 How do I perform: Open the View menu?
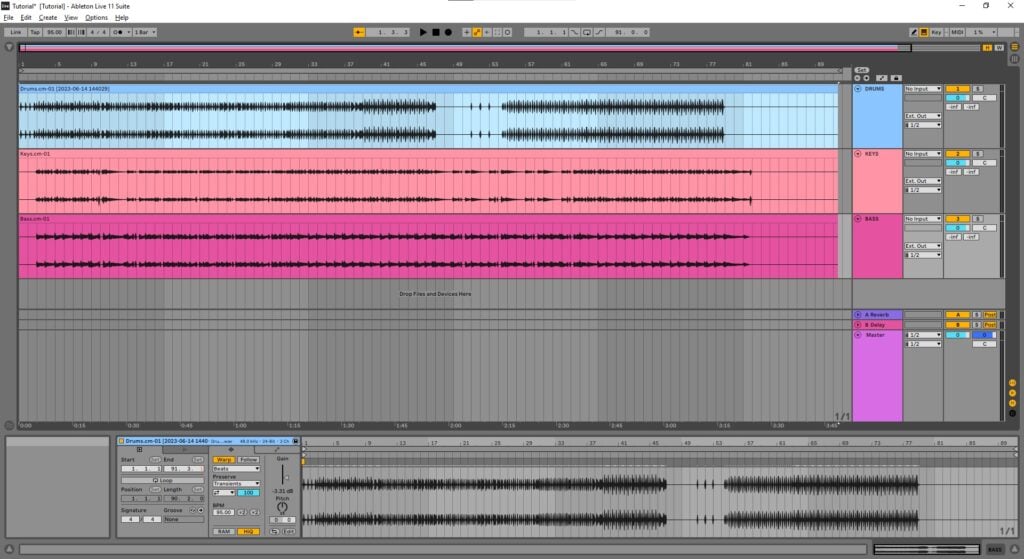71,18
